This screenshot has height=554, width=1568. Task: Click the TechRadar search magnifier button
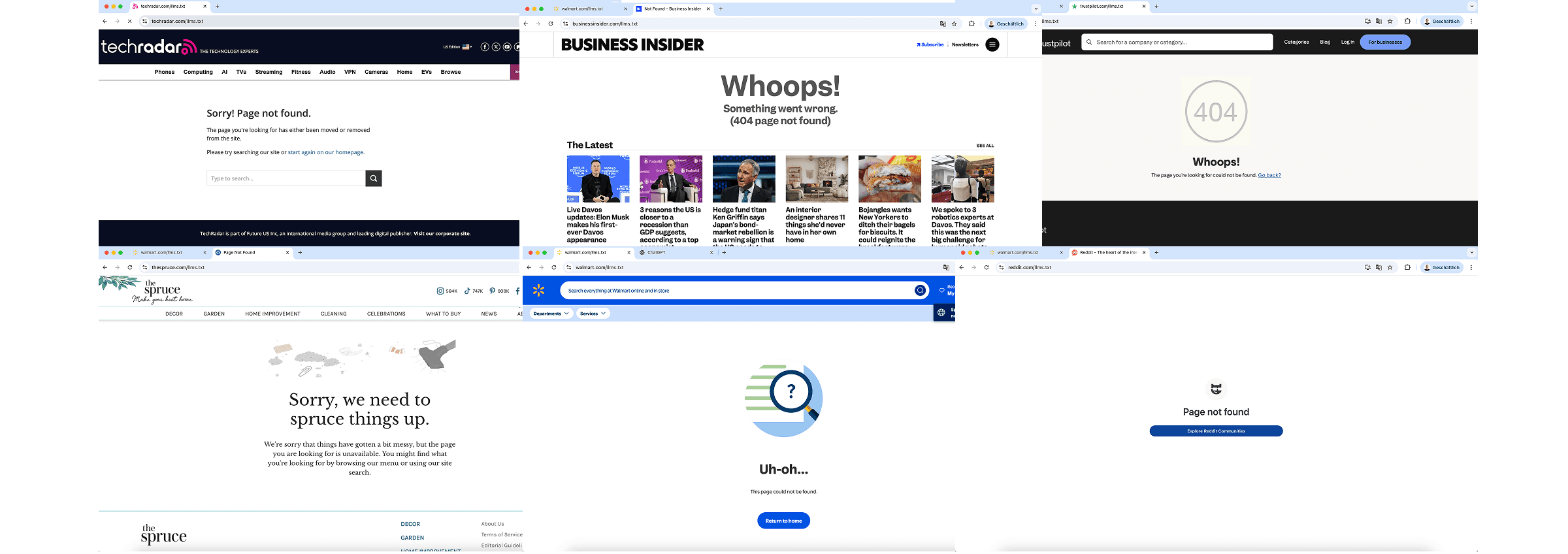(374, 178)
